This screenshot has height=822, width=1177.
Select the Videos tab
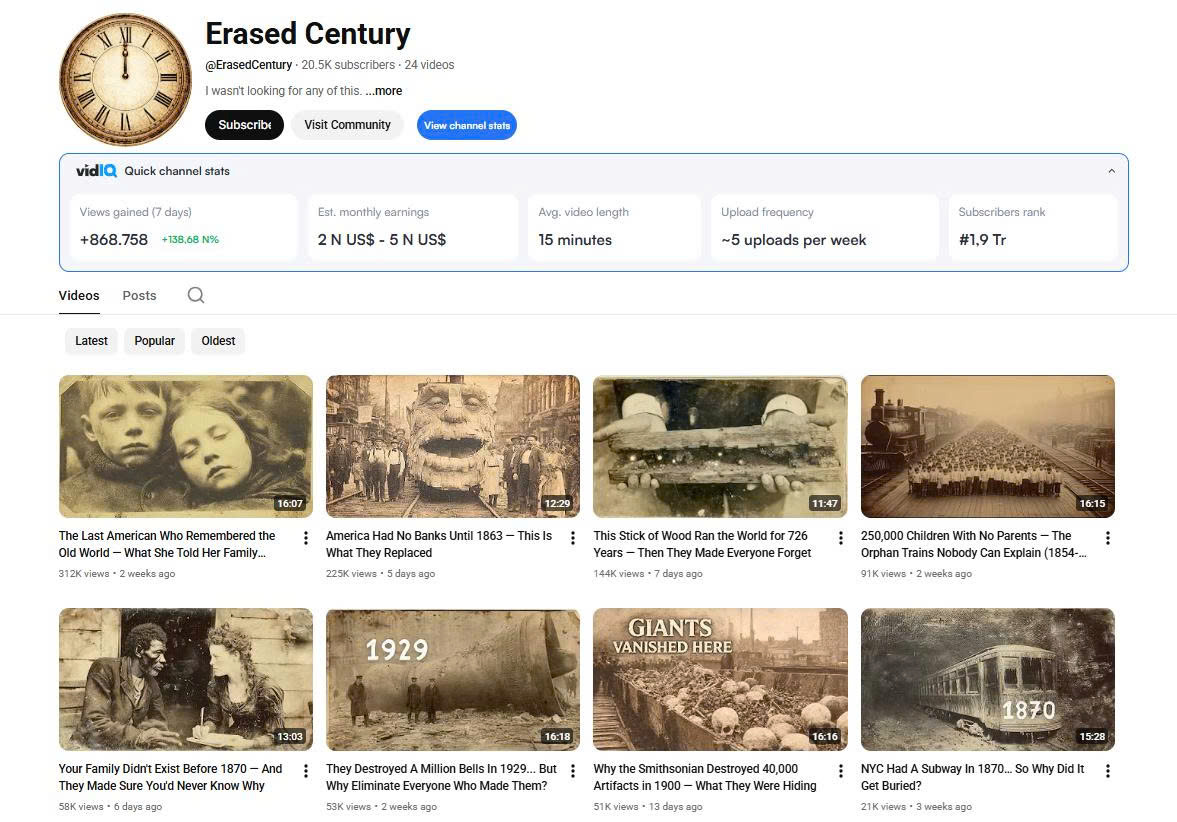(x=79, y=296)
